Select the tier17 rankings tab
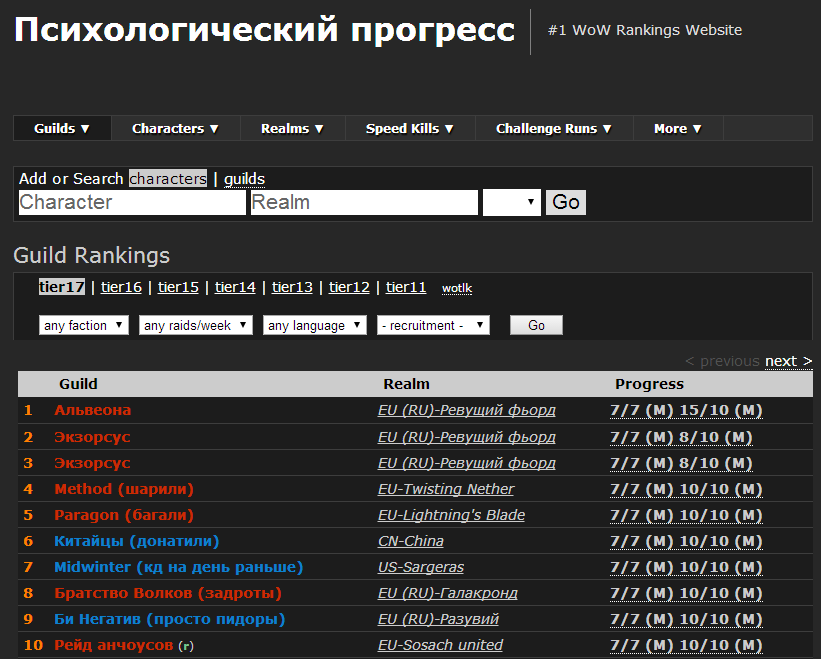821x659 pixels. point(62,287)
